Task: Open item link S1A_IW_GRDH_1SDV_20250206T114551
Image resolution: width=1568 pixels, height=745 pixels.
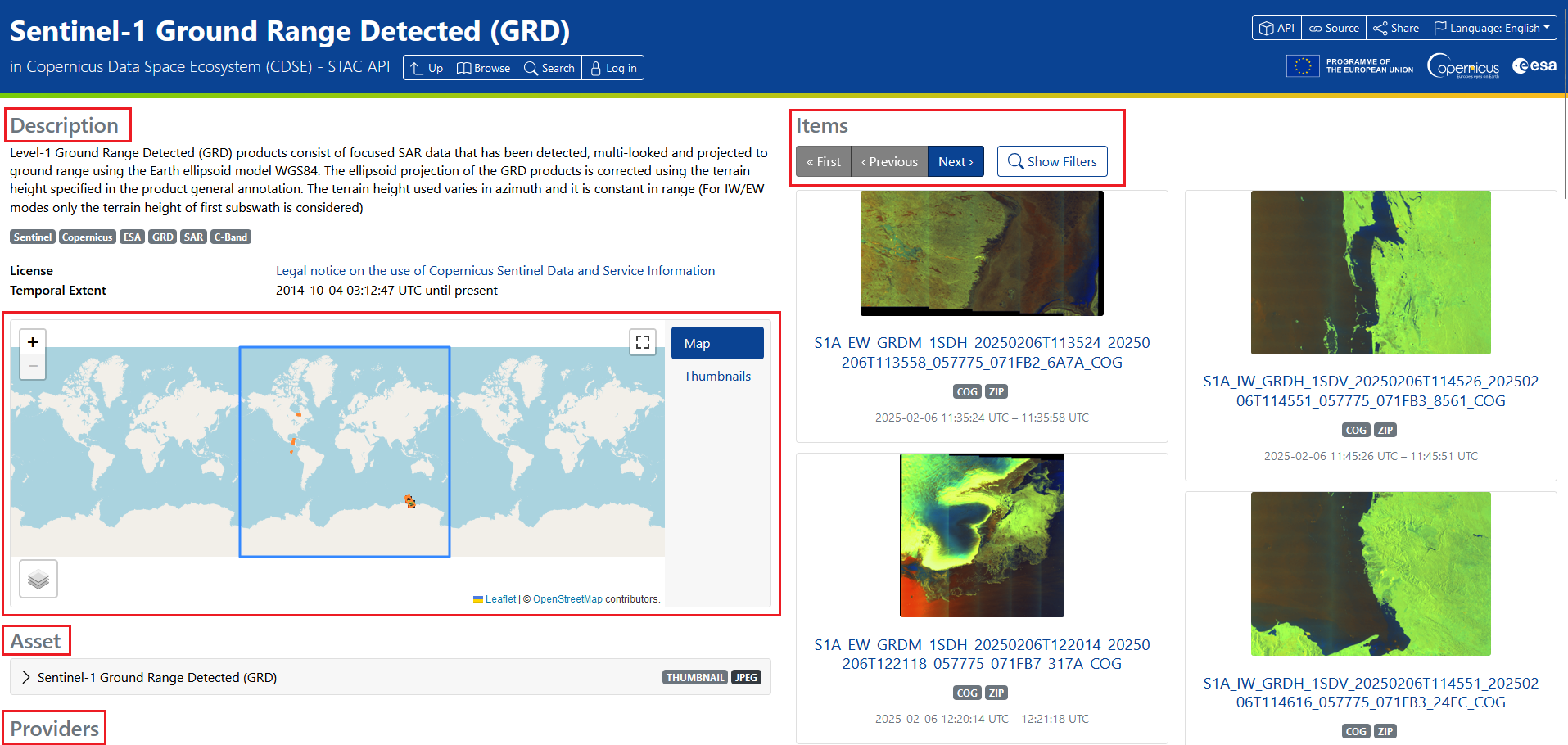Action: [1371, 693]
